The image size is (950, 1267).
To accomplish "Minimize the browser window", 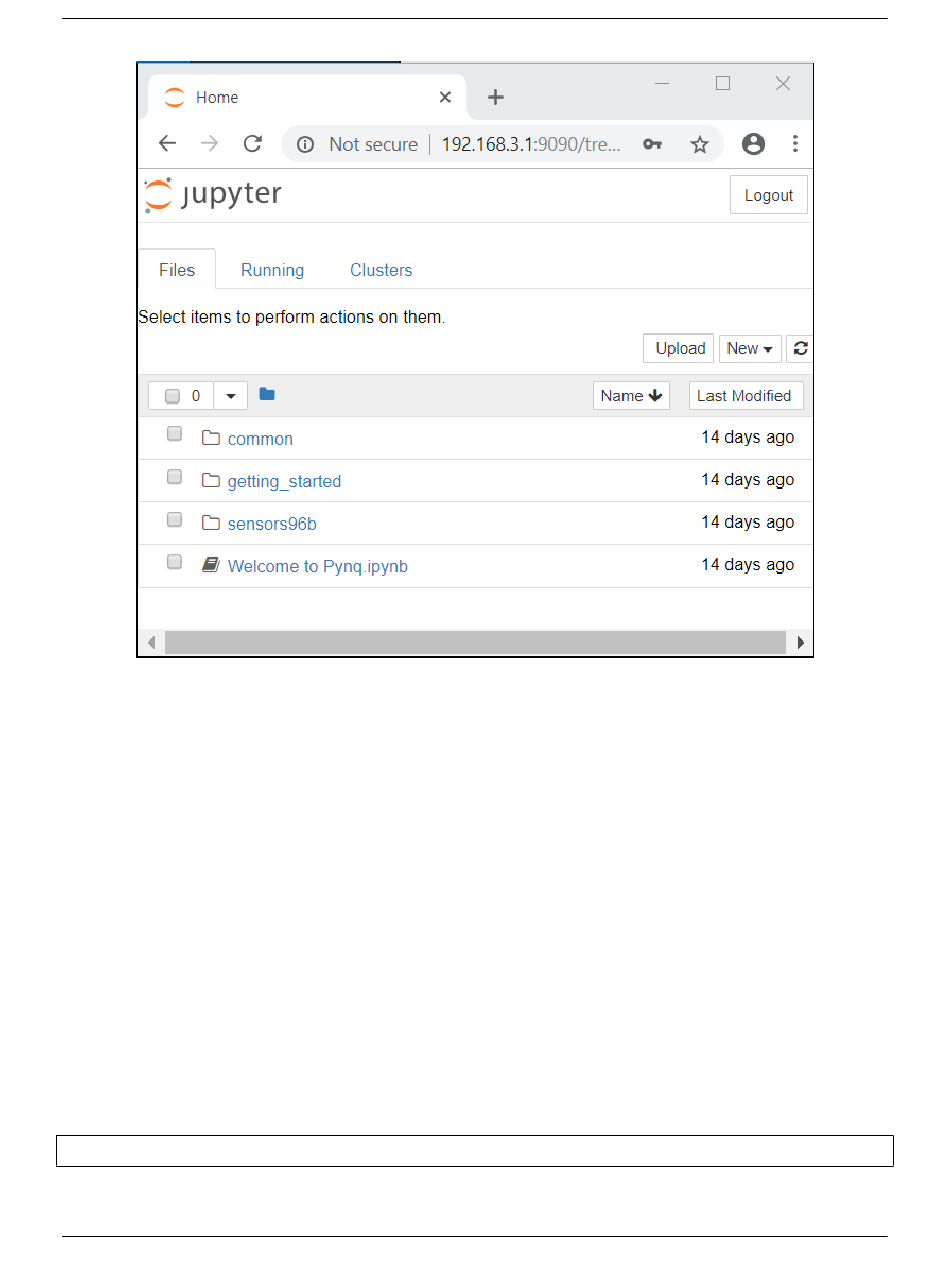I will pos(662,84).
